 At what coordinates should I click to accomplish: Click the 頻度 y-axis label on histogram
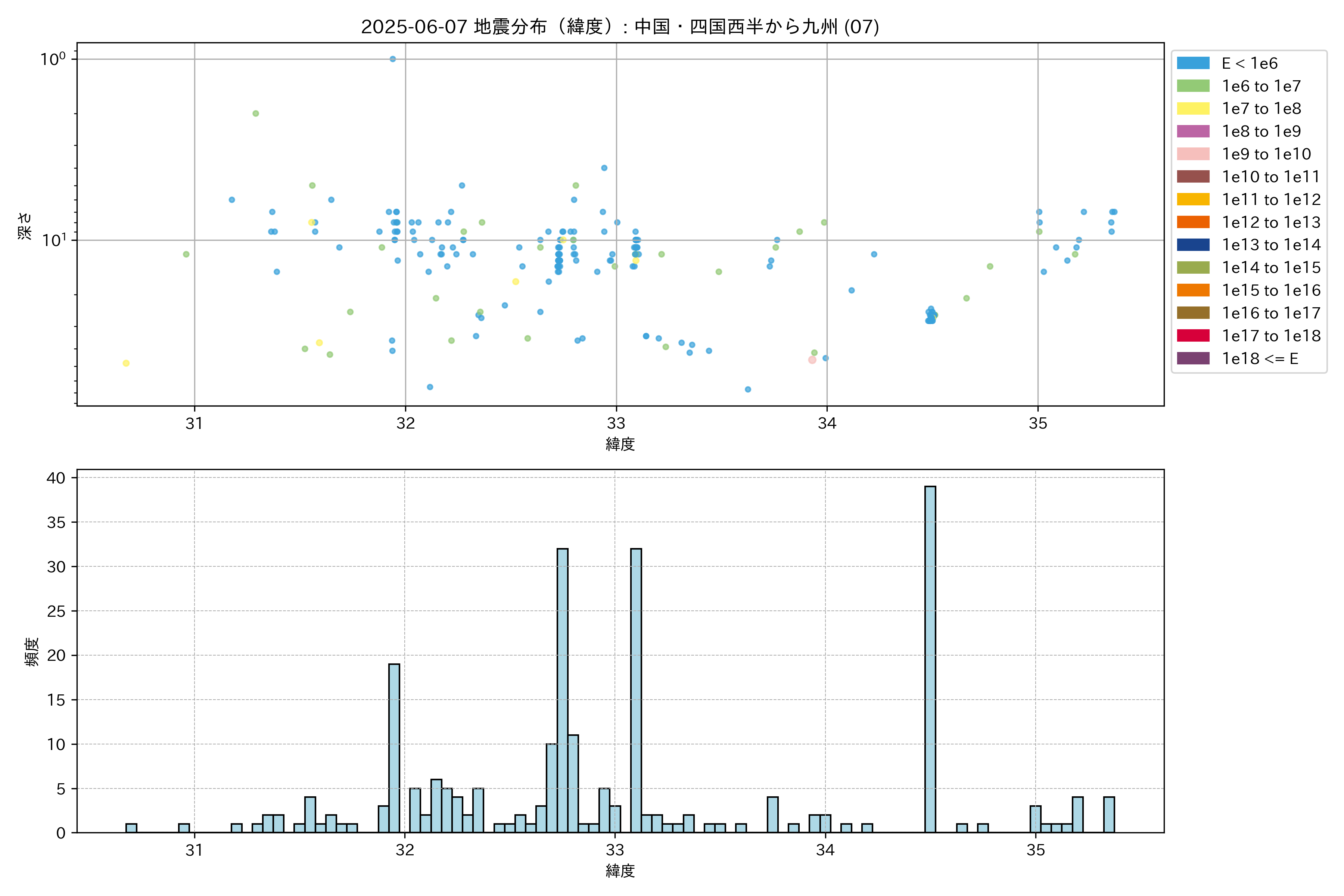coord(31,651)
